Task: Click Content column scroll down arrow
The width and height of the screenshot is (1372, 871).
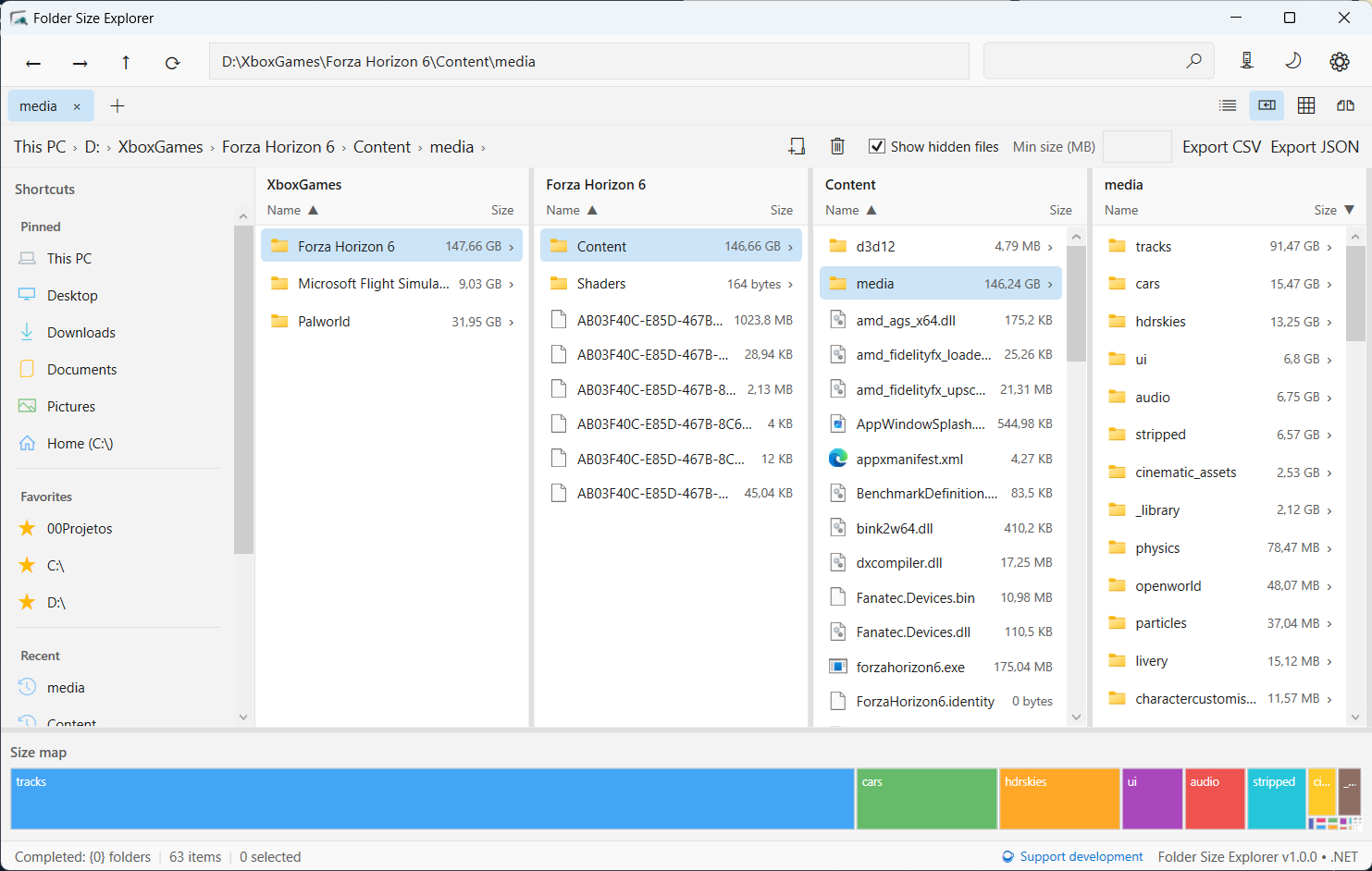Action: click(1076, 717)
